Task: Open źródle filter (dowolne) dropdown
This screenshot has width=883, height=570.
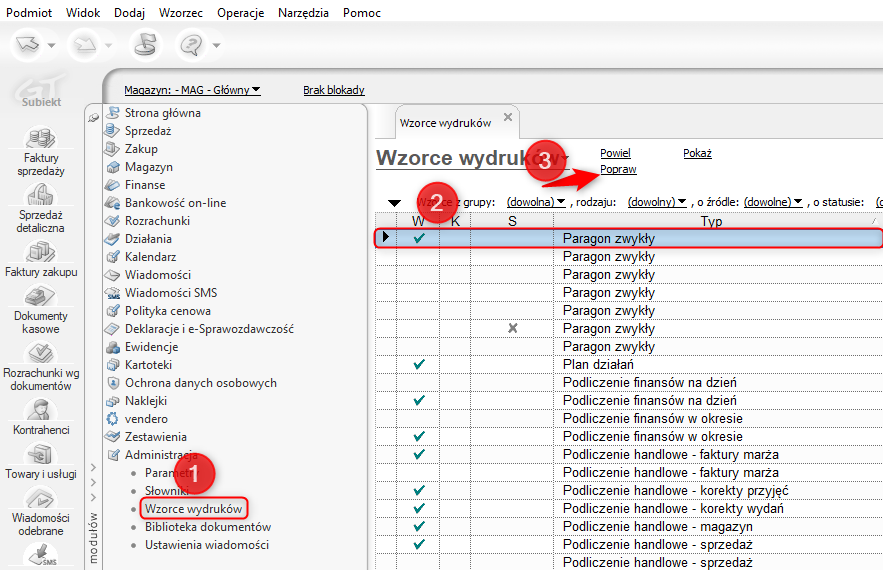Action: [x=773, y=202]
